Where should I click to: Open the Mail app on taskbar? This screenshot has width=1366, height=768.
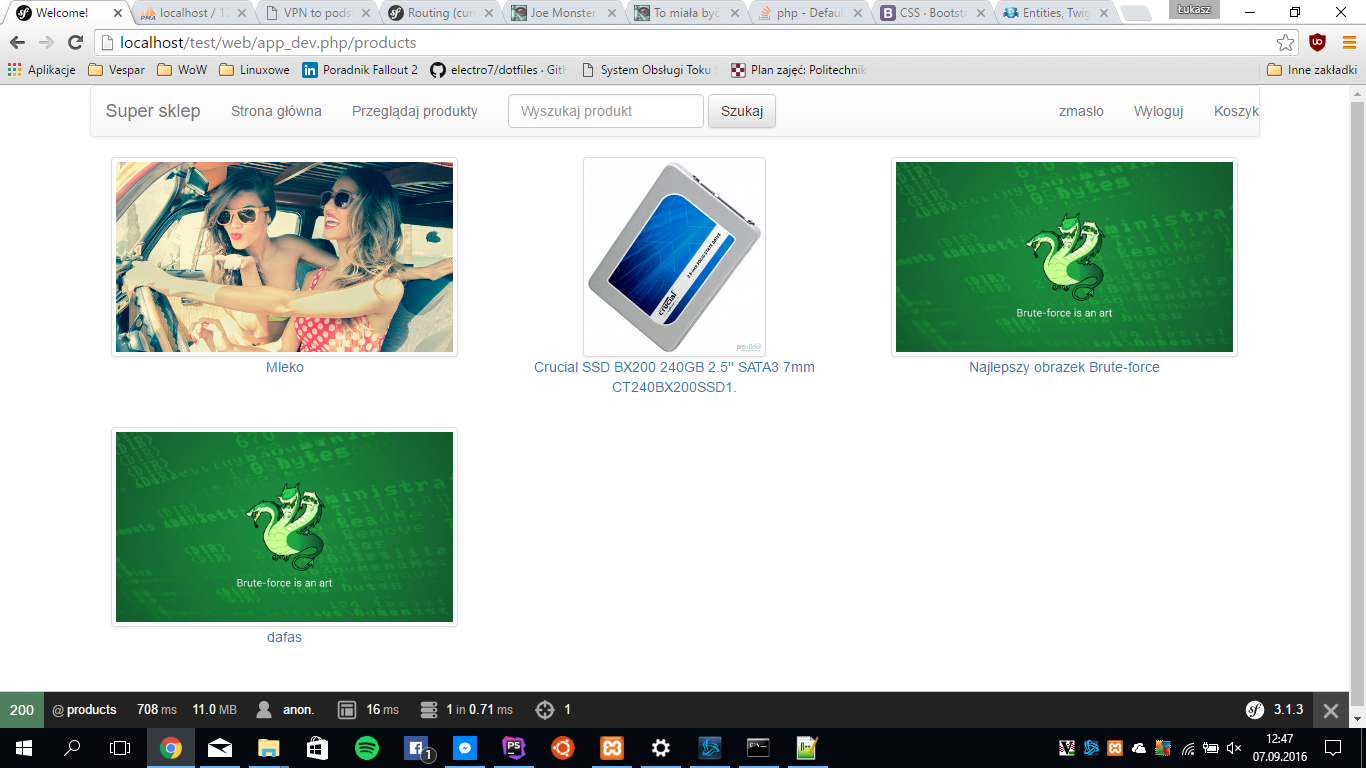click(x=220, y=748)
